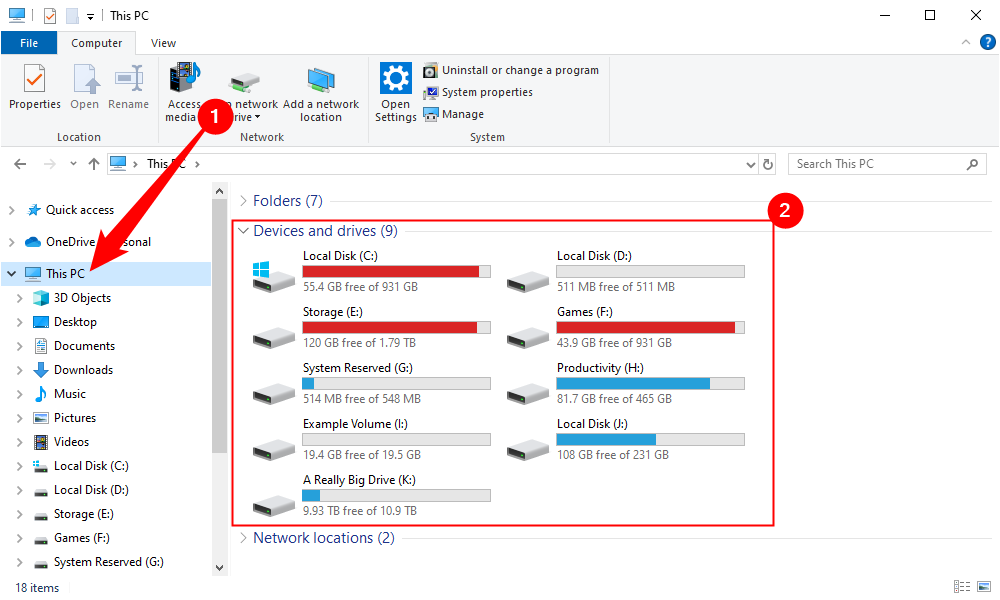1000x600 pixels.
Task: Open Documents in the sidebar
Action: 84,346
